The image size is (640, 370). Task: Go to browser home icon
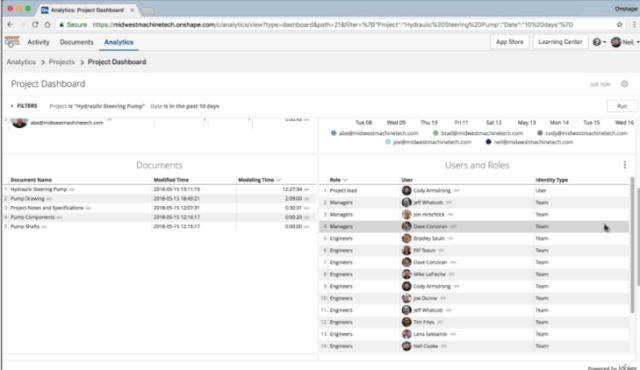(47, 24)
